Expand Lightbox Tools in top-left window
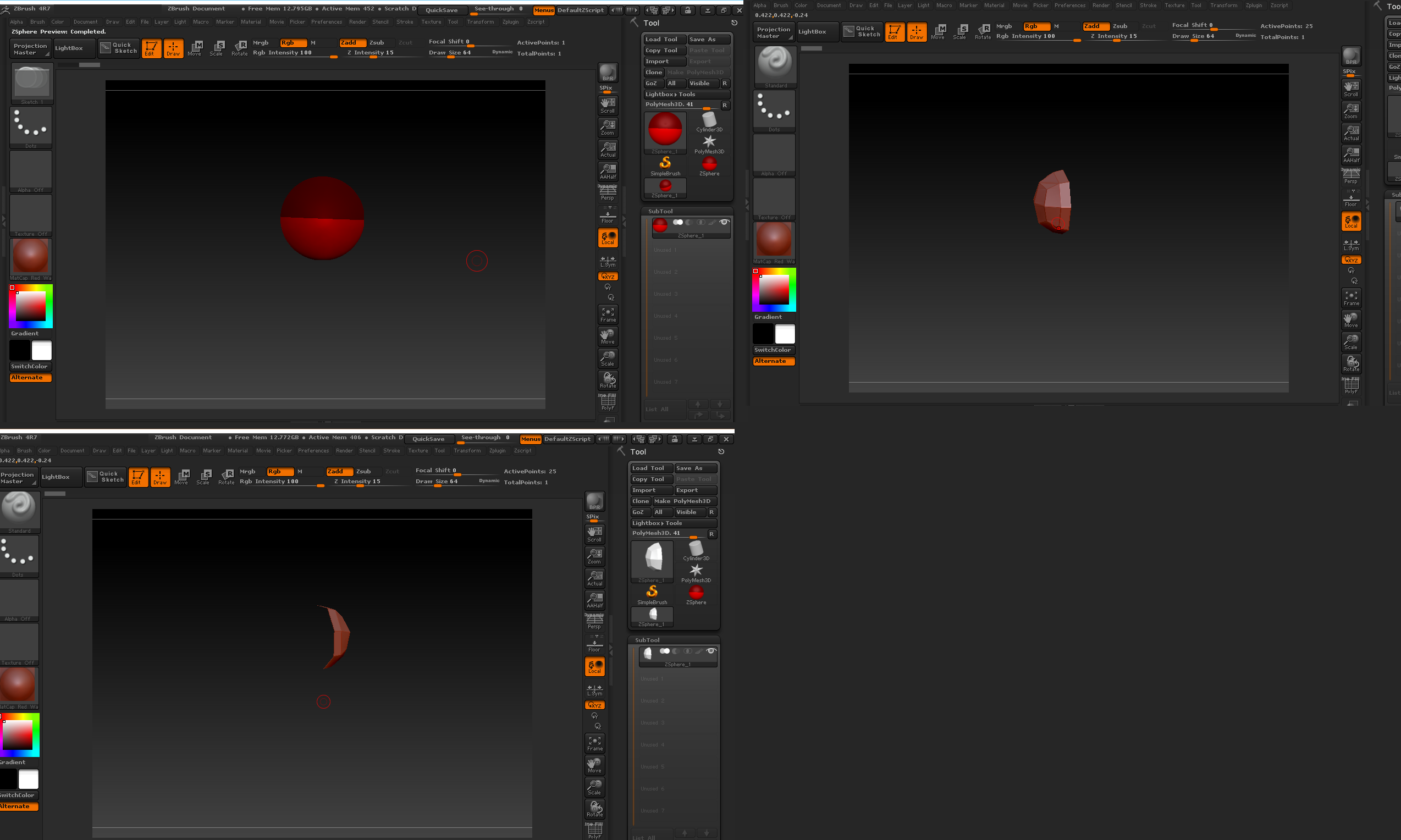Screen dimensions: 1401x840 (x=687, y=95)
